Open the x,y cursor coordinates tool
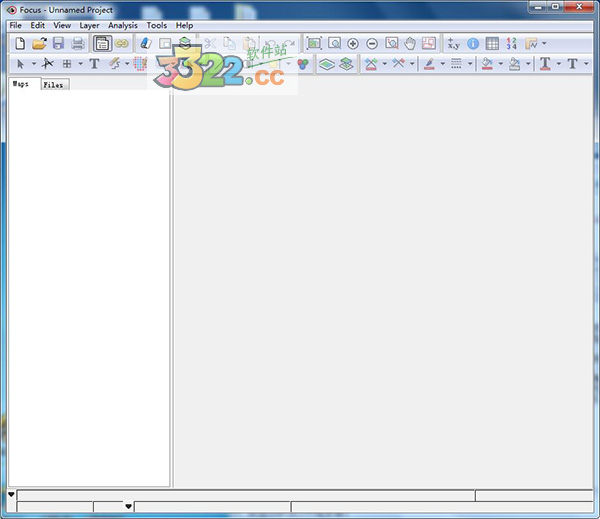600x519 pixels. pos(453,44)
